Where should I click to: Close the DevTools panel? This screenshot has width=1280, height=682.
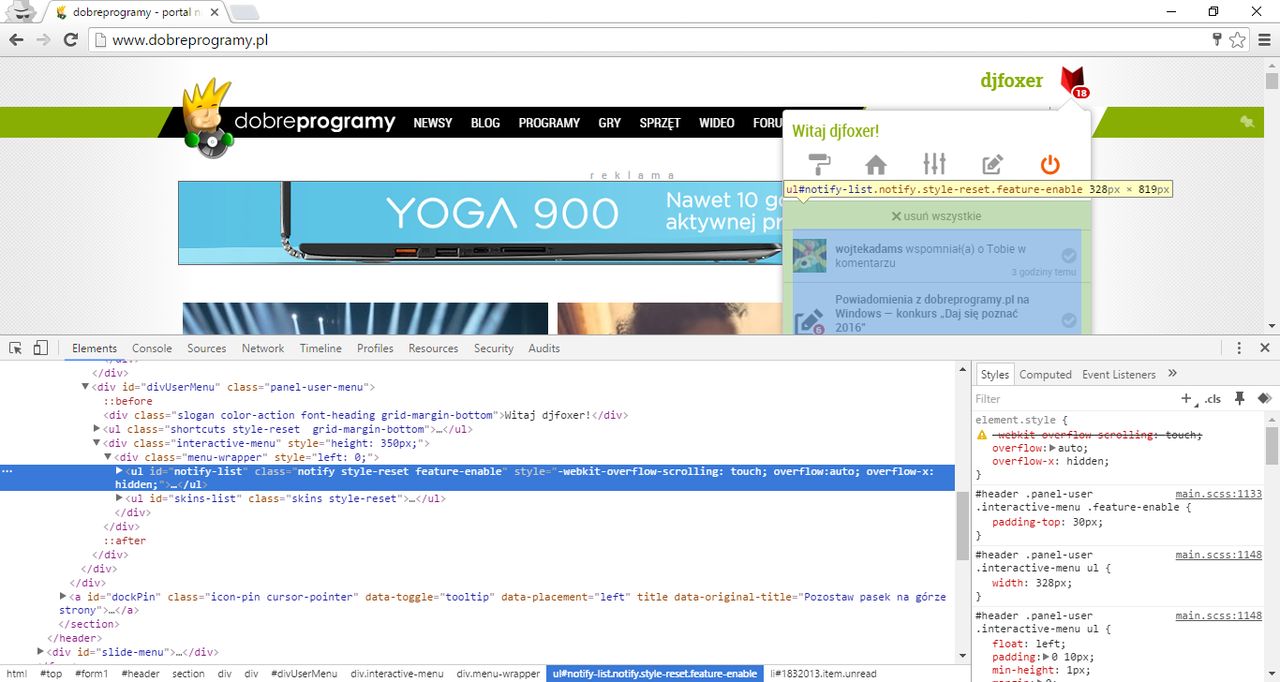1265,348
